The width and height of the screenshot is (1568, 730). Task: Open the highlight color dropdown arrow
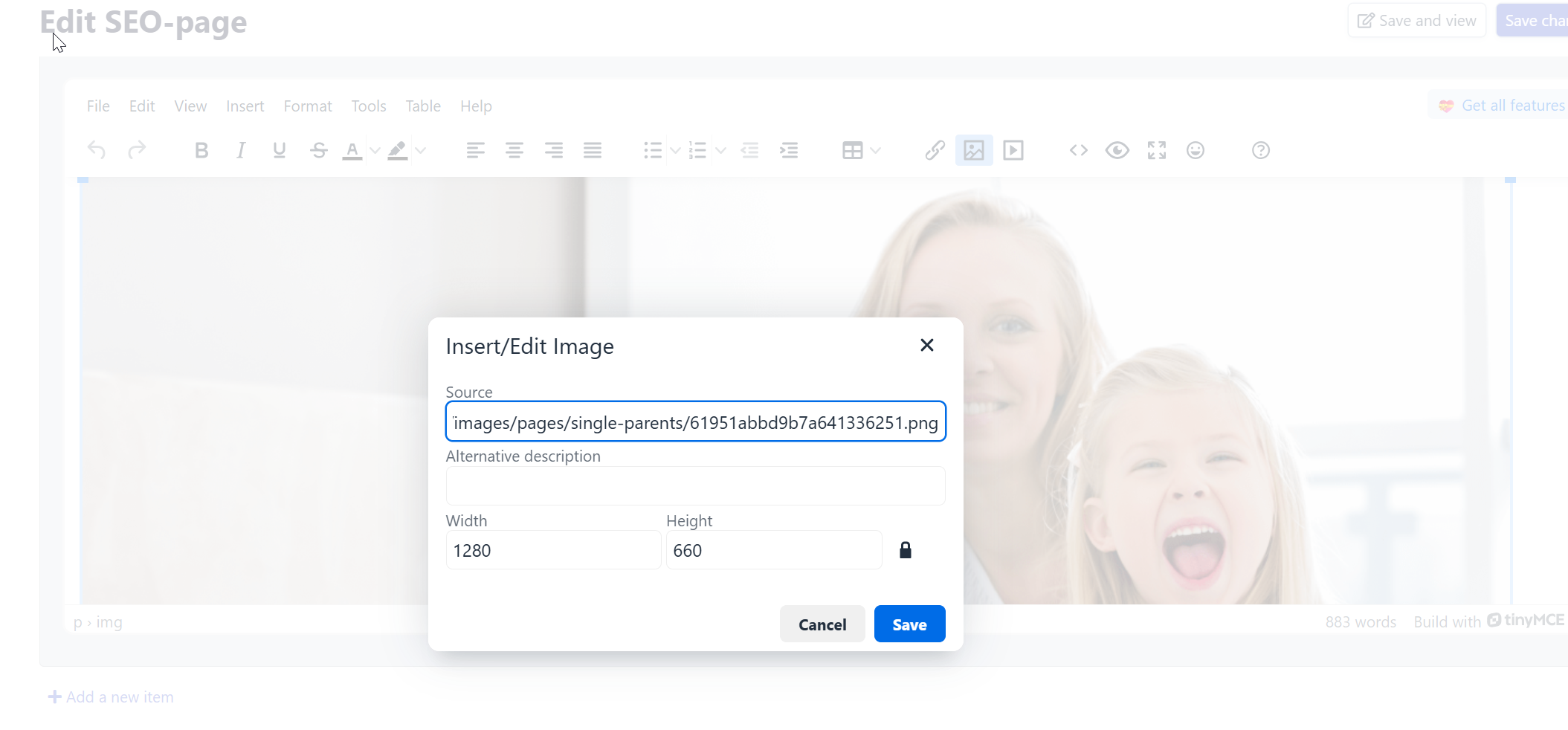coord(420,150)
